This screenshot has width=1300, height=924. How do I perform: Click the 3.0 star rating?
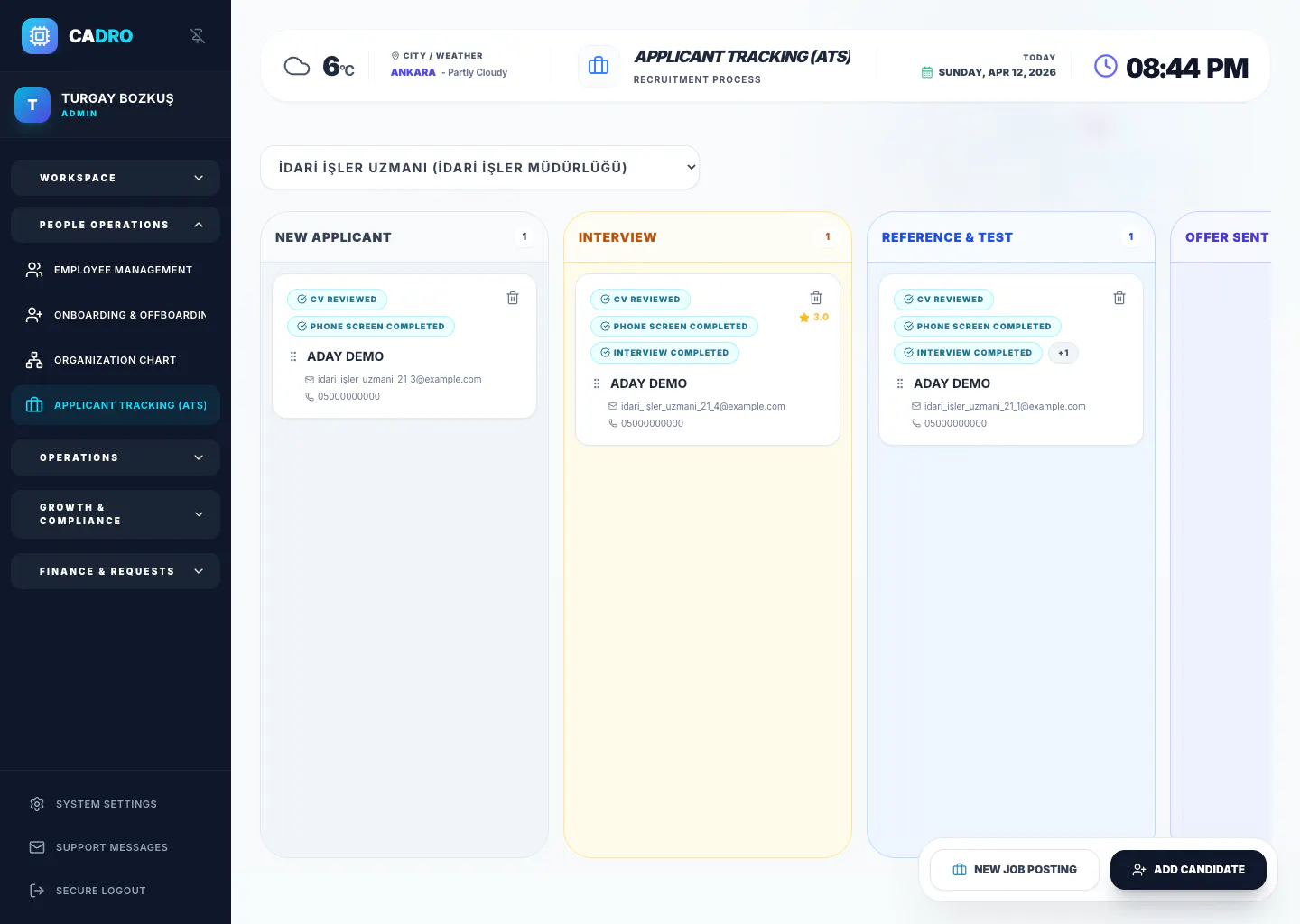[813, 318]
